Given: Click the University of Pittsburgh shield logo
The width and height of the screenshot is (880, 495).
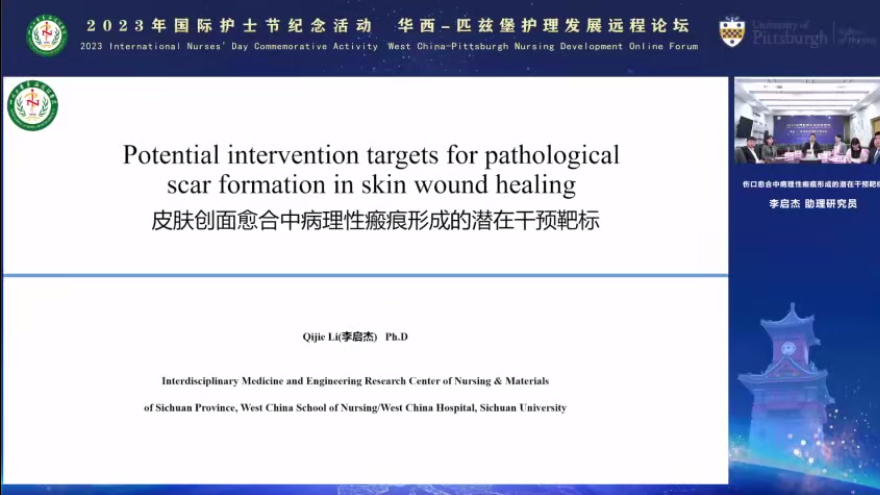Looking at the screenshot, I should click(732, 32).
